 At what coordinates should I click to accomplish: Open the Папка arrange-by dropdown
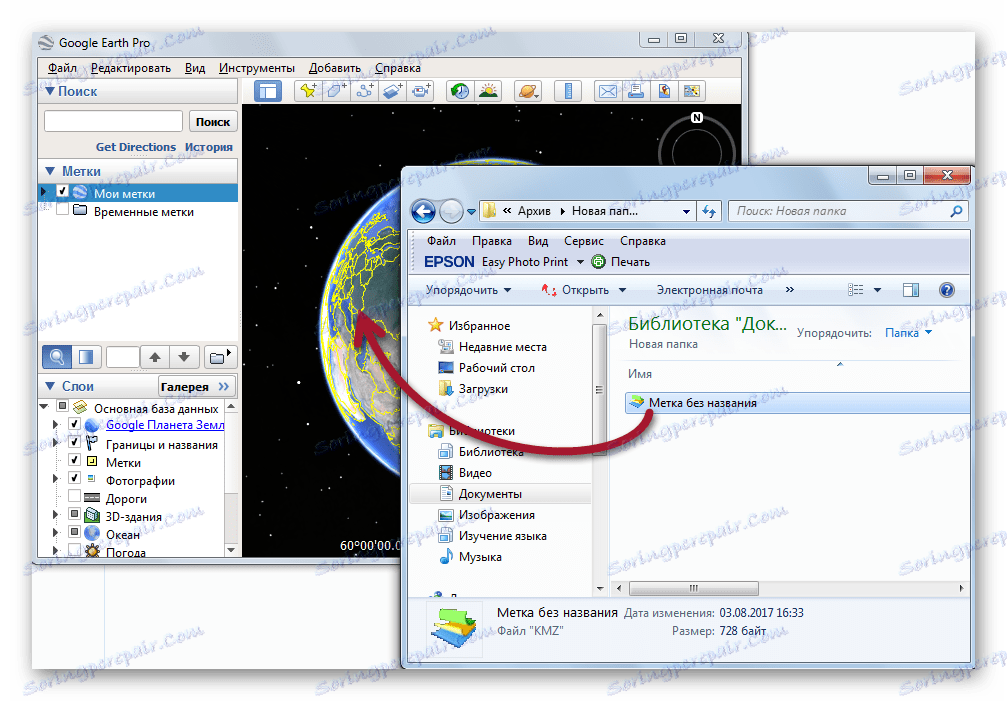pyautogui.click(x=909, y=333)
